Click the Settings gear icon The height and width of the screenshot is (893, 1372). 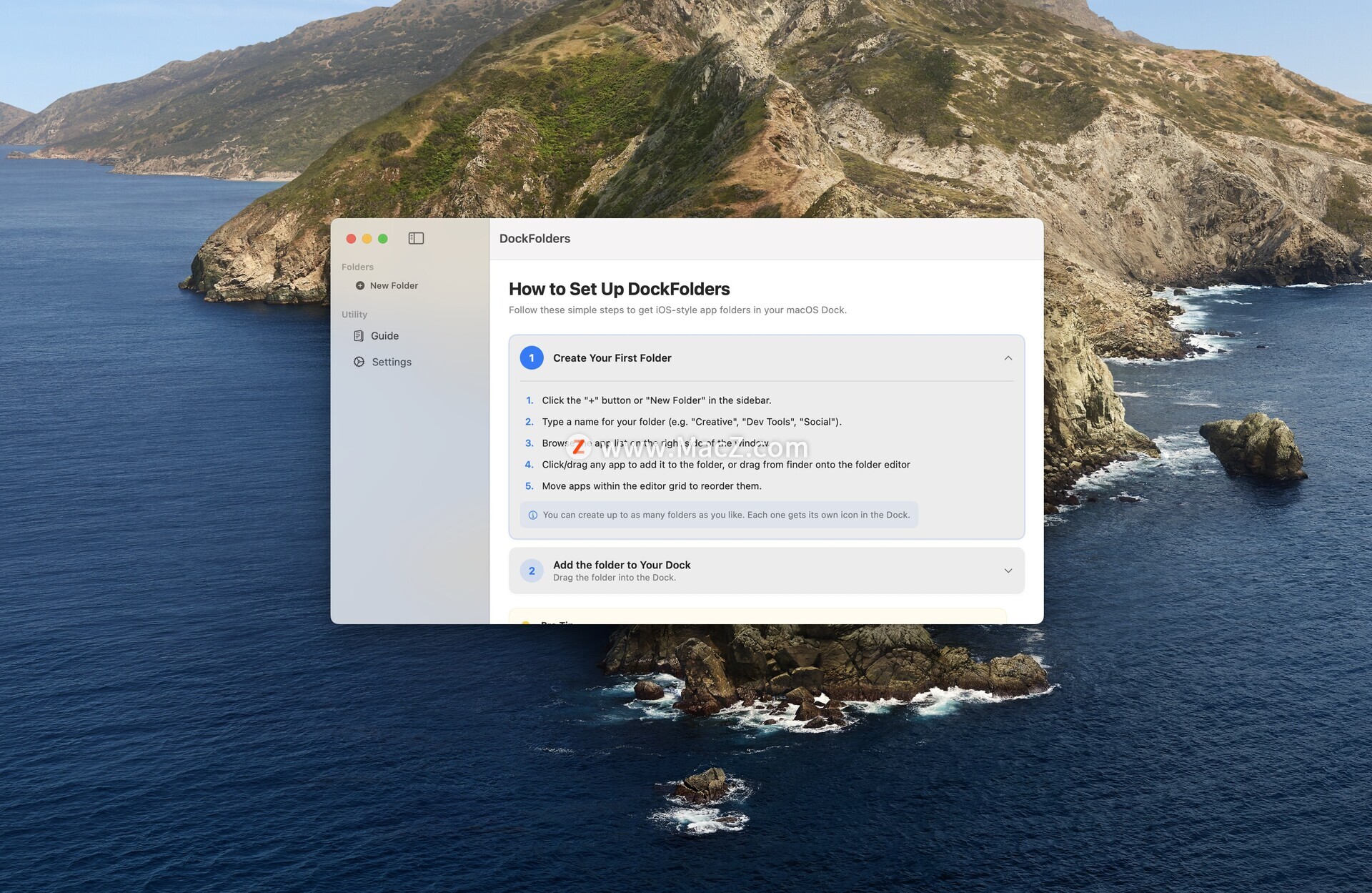pyautogui.click(x=359, y=362)
